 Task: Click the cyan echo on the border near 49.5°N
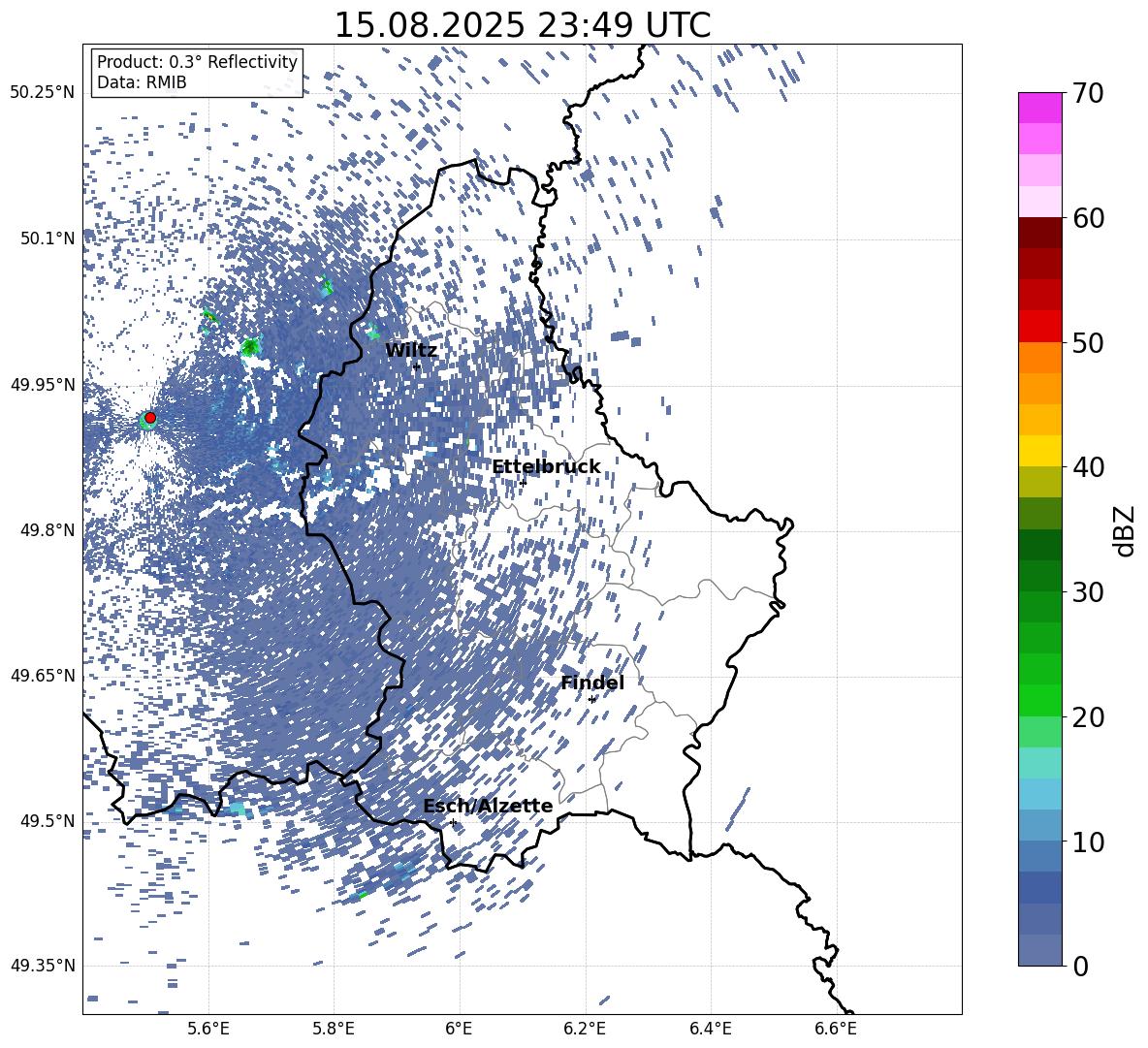(x=239, y=809)
